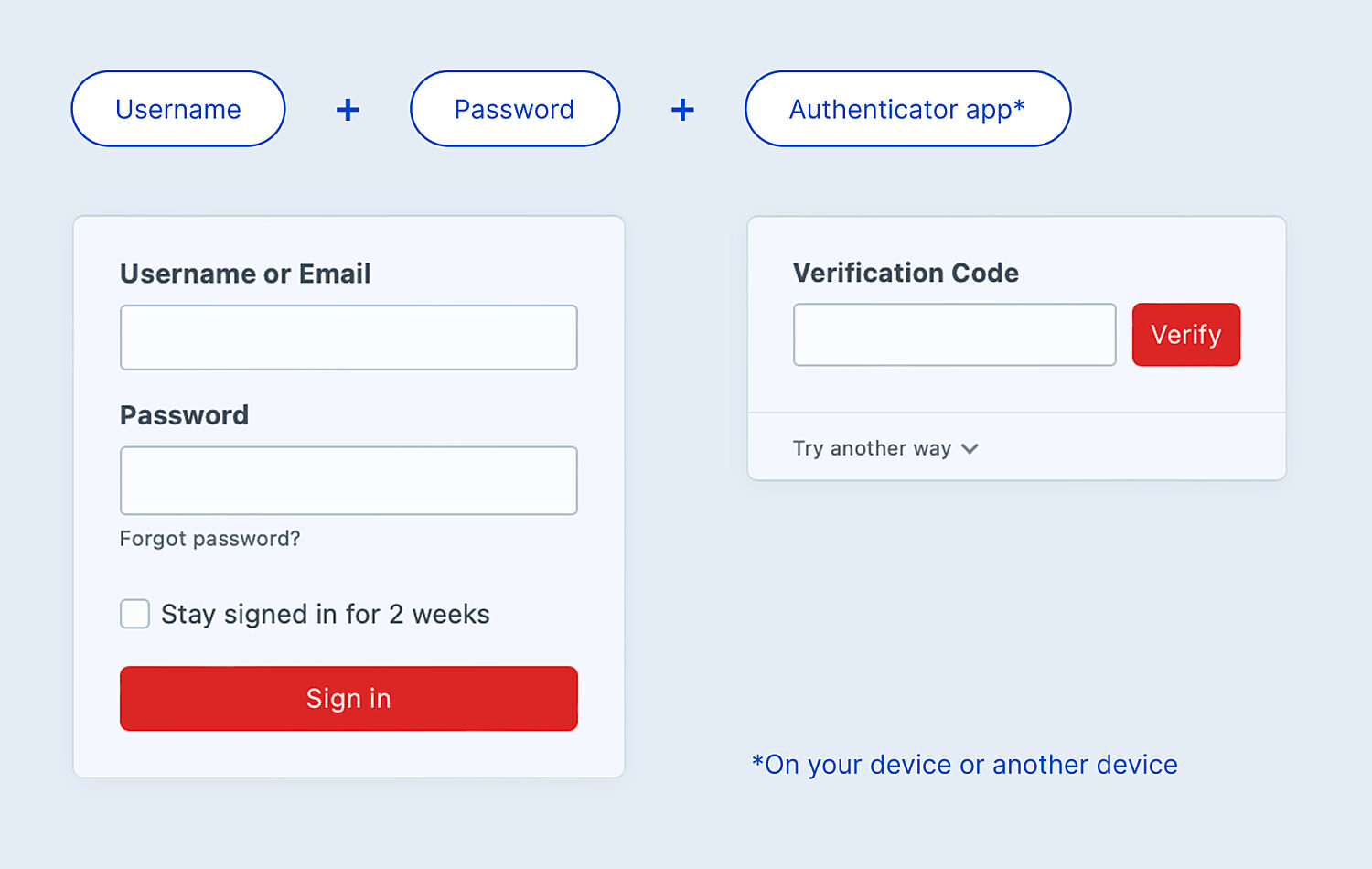Click the plus icon before Authenticator app
The width and height of the screenshot is (1372, 869).
[x=682, y=110]
